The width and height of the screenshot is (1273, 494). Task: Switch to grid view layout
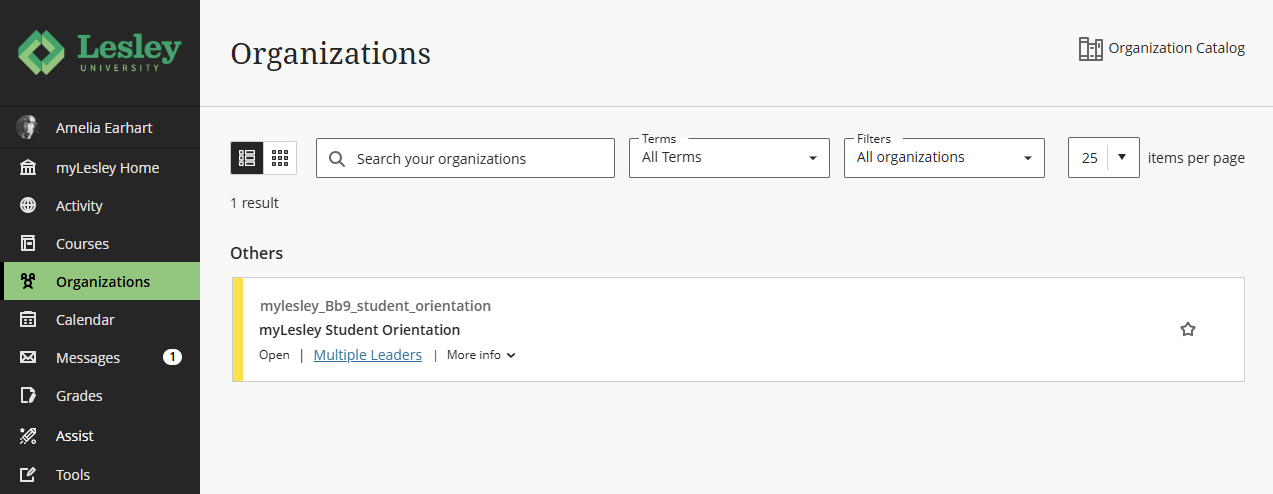(x=280, y=158)
